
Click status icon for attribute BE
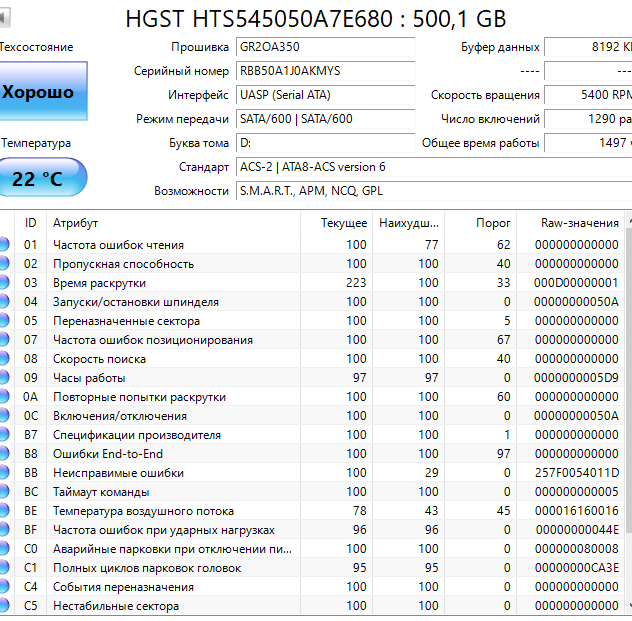[4, 511]
